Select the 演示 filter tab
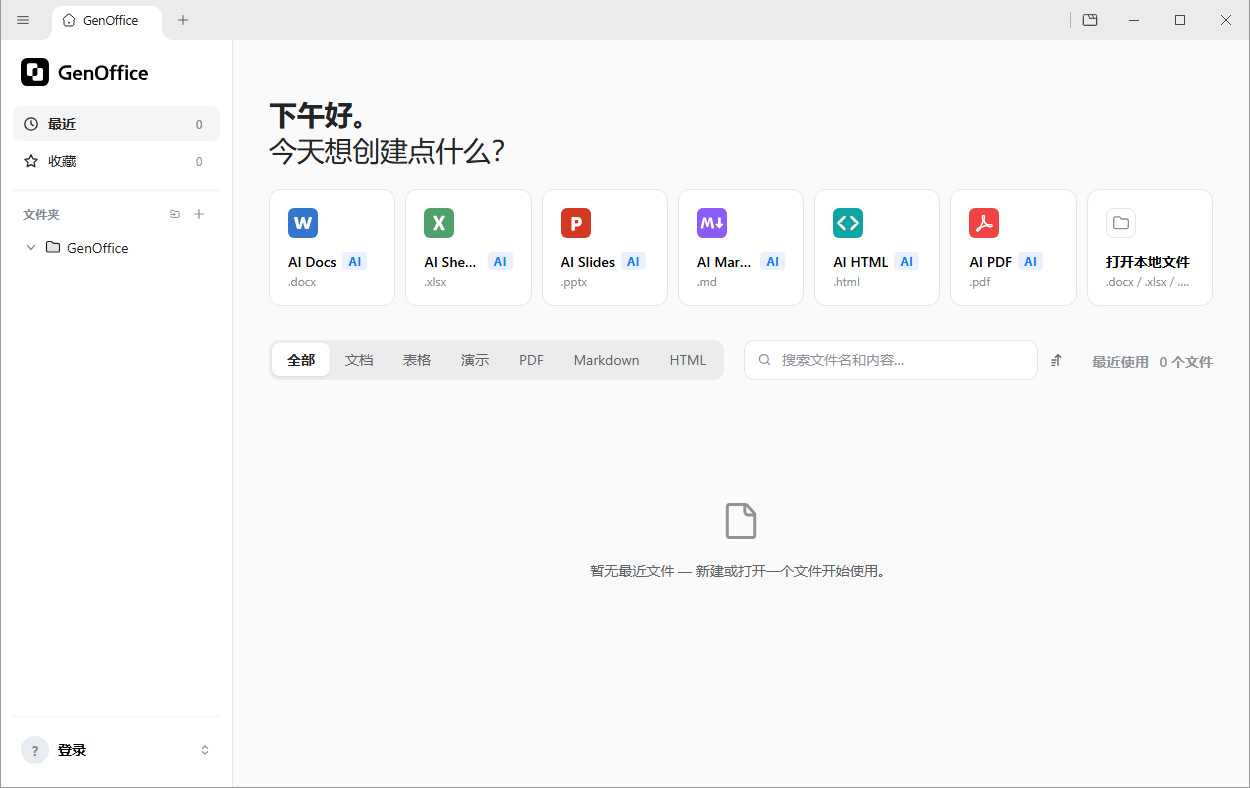1250x788 pixels. tap(475, 360)
